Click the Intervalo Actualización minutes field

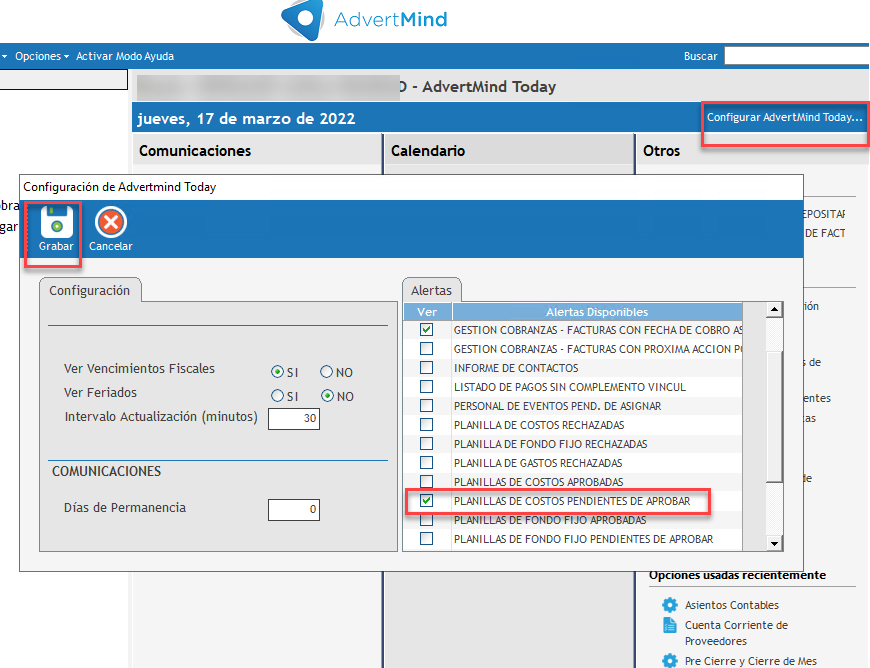[294, 418]
